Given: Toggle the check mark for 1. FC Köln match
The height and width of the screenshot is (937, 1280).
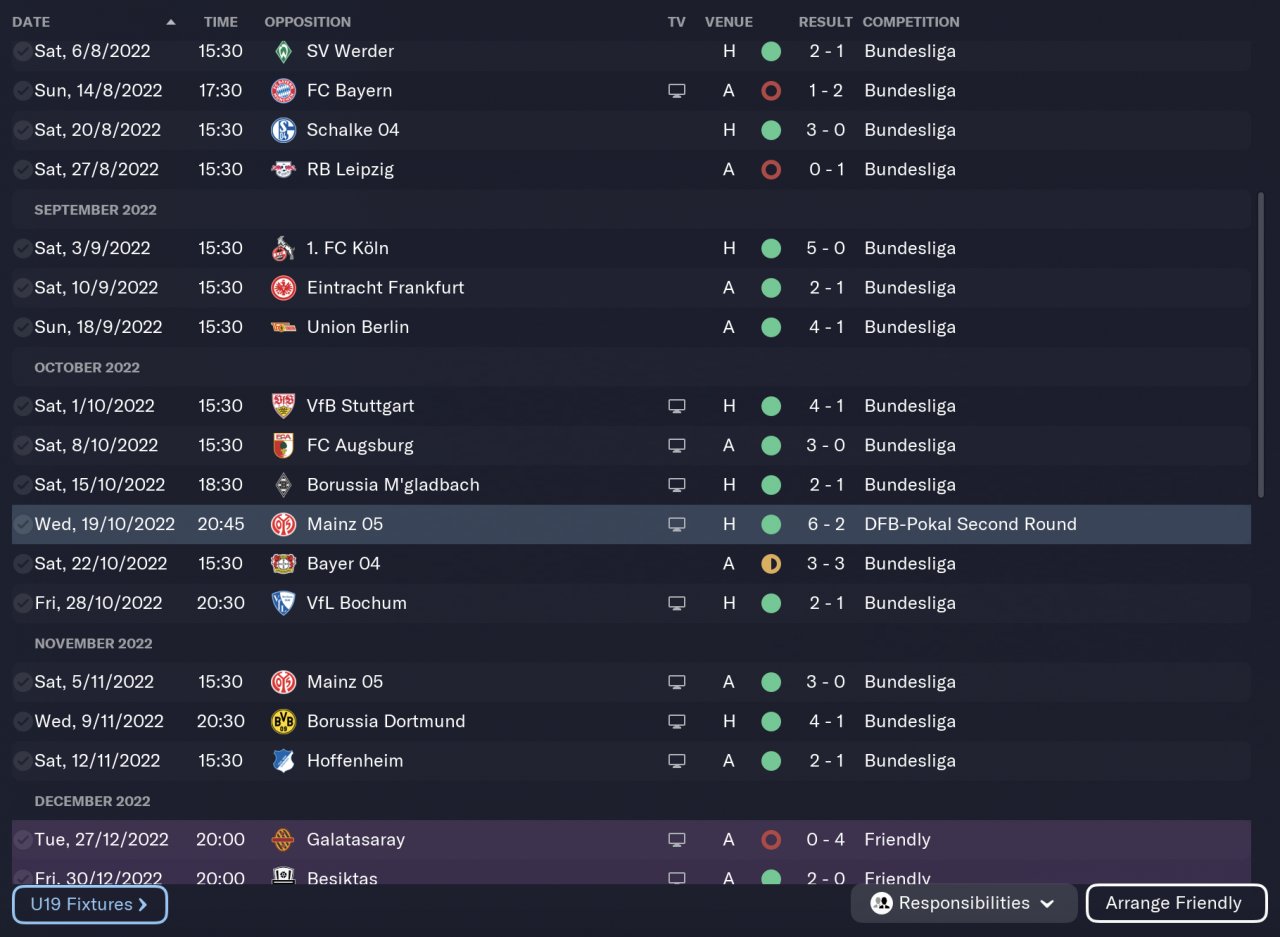Looking at the screenshot, I should (x=22, y=248).
